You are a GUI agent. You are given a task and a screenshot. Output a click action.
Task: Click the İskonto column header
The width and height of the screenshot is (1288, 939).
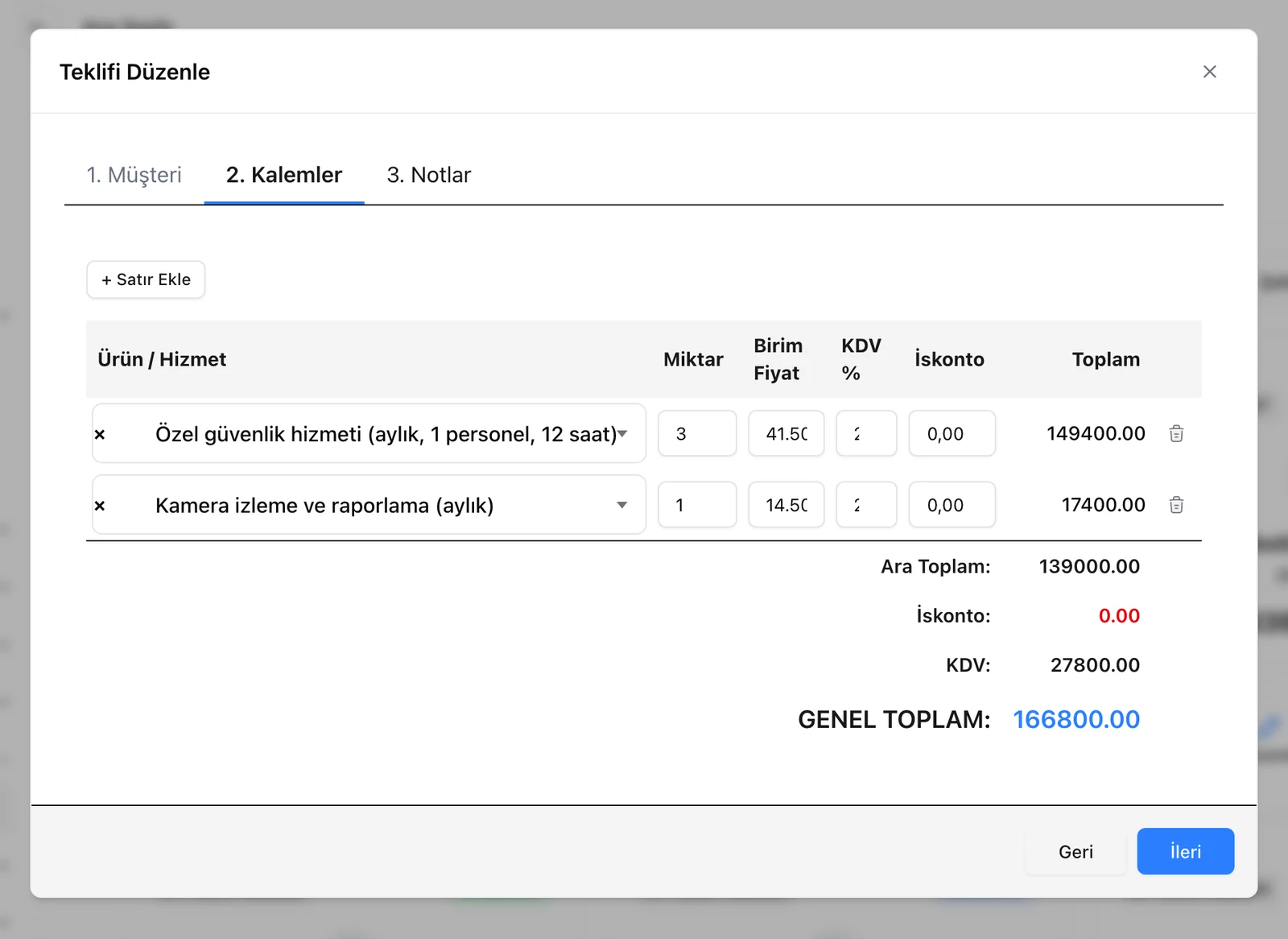click(949, 359)
